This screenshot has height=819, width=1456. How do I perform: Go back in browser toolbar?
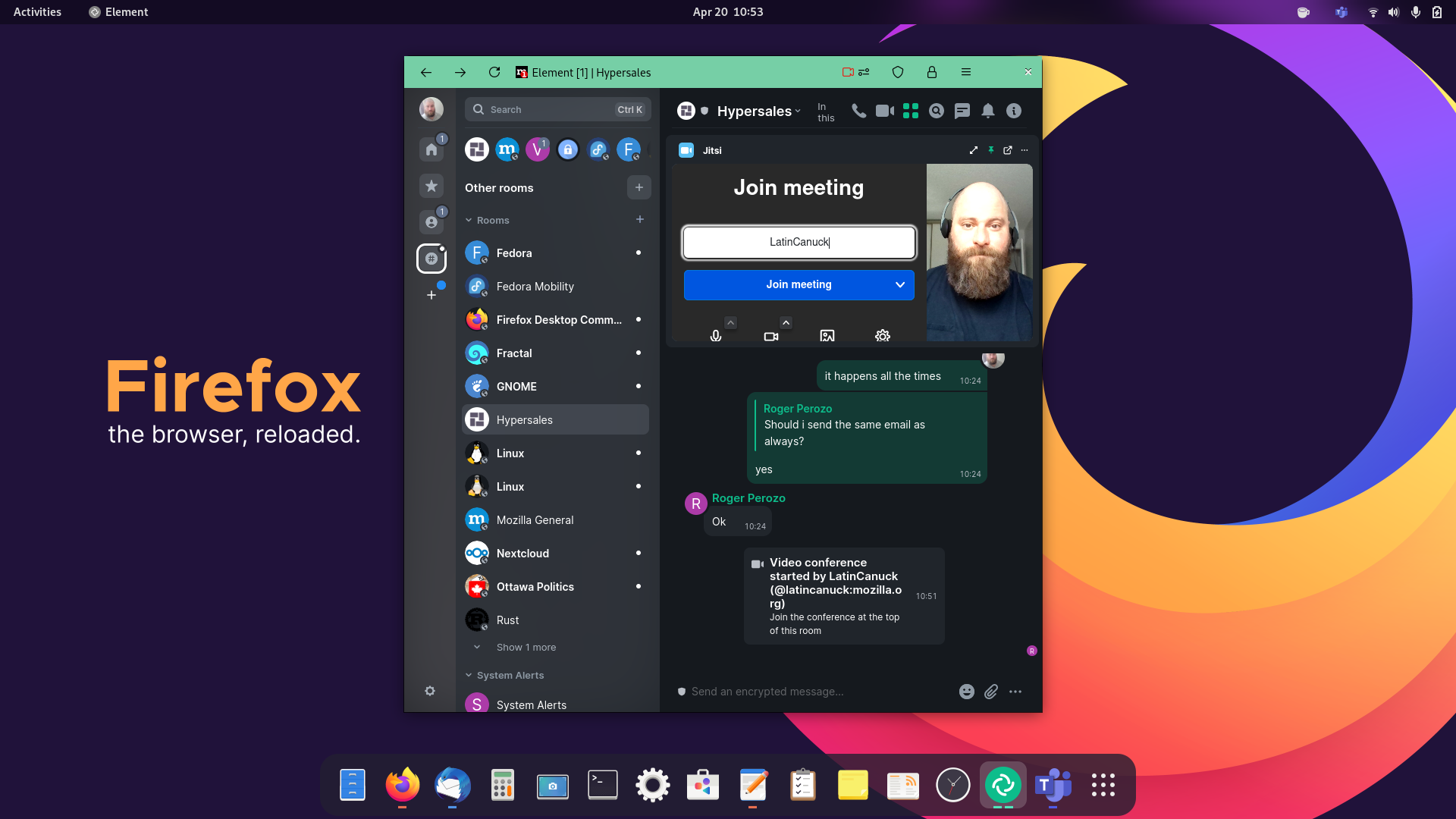(426, 72)
